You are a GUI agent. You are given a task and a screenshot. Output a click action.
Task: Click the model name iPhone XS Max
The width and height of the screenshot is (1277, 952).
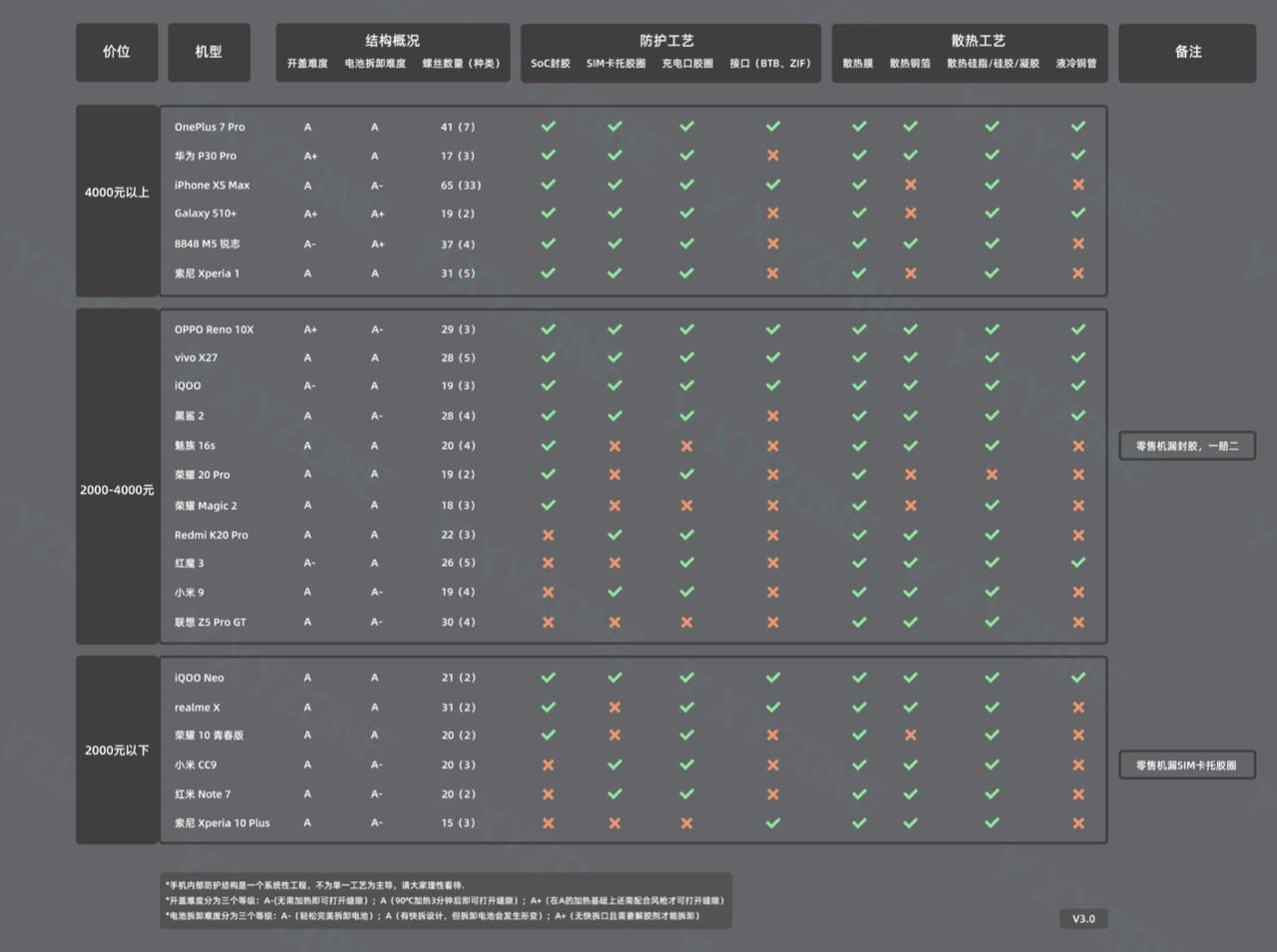tap(212, 186)
